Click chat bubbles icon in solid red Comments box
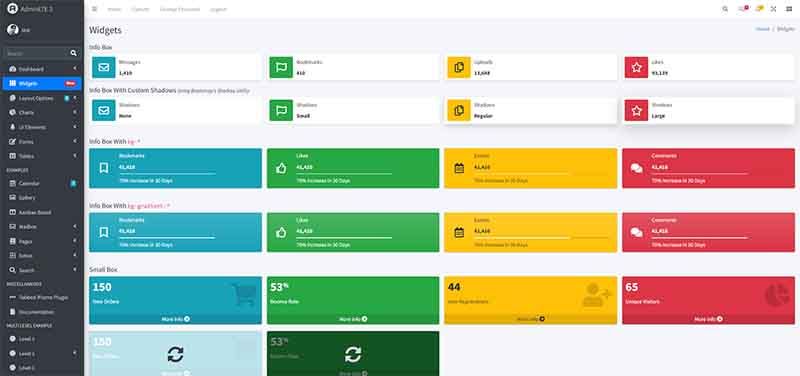800x376 pixels. coord(636,168)
